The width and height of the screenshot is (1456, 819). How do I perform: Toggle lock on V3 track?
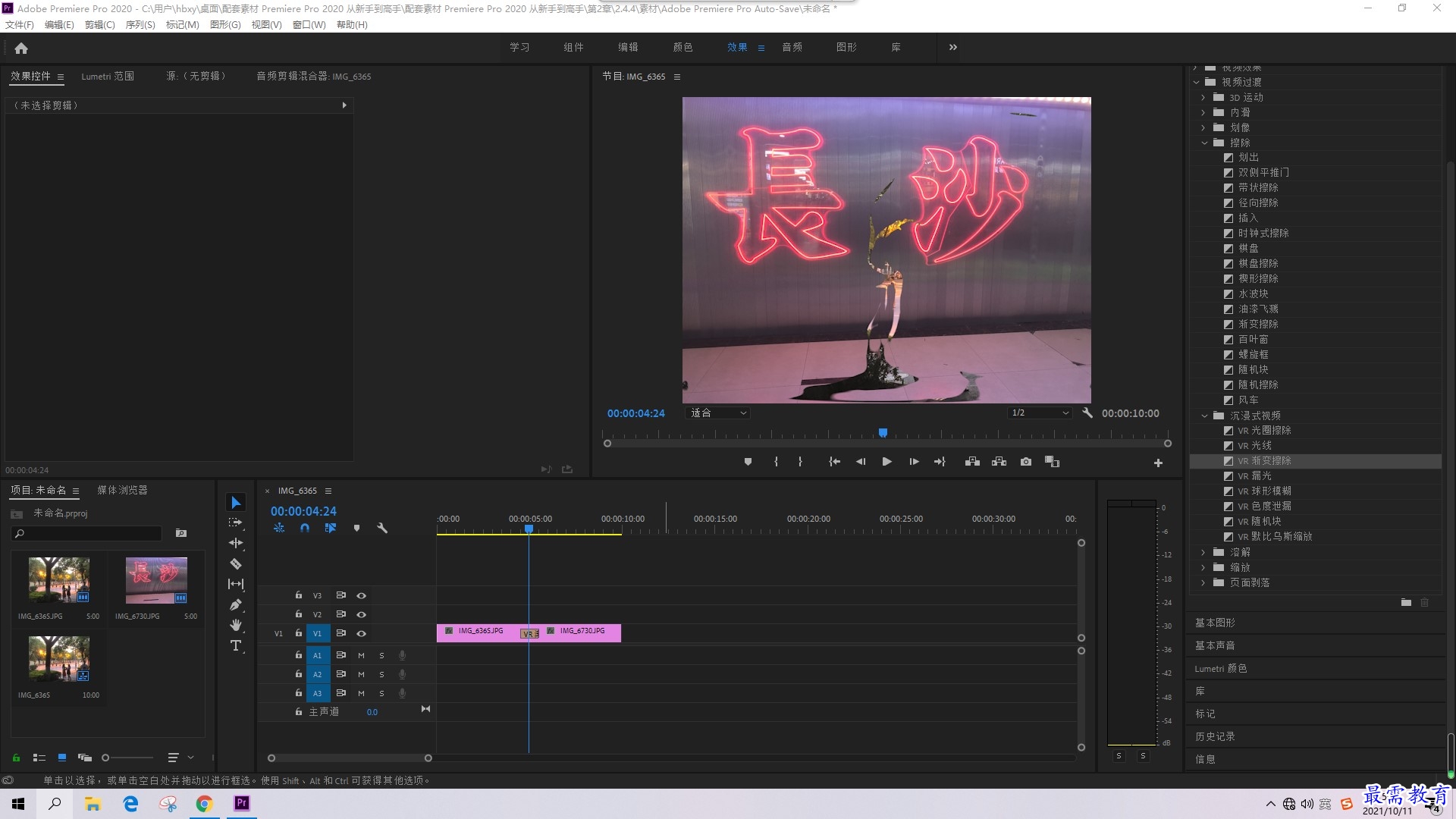[299, 595]
